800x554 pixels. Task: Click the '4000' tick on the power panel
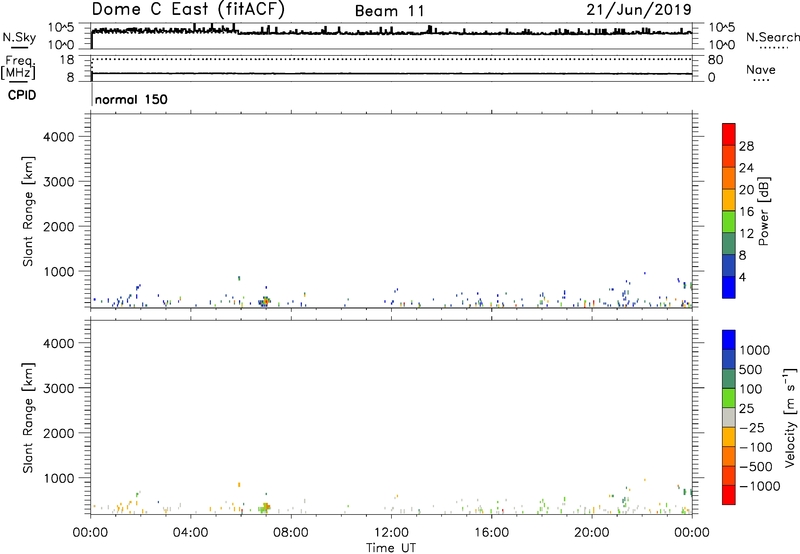tap(59, 137)
